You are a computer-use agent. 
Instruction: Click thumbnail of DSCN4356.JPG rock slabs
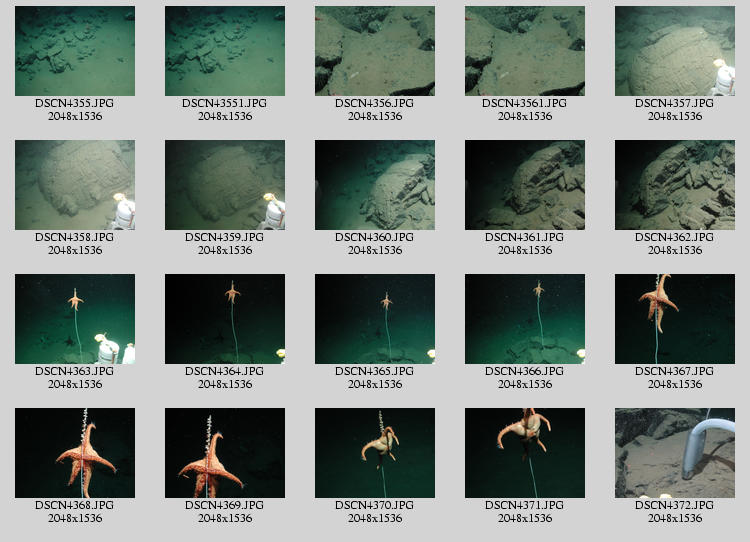pos(375,51)
